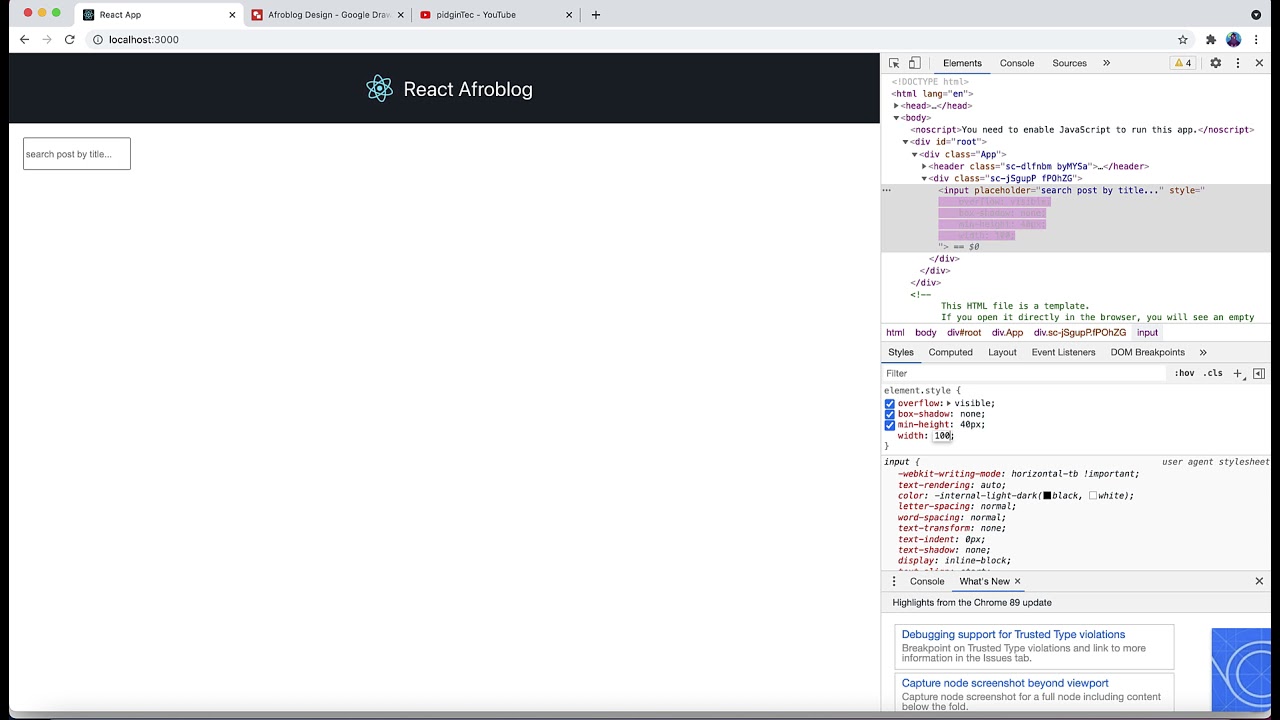Edit the width value field 100
The width and height of the screenshot is (1280, 720).
943,436
